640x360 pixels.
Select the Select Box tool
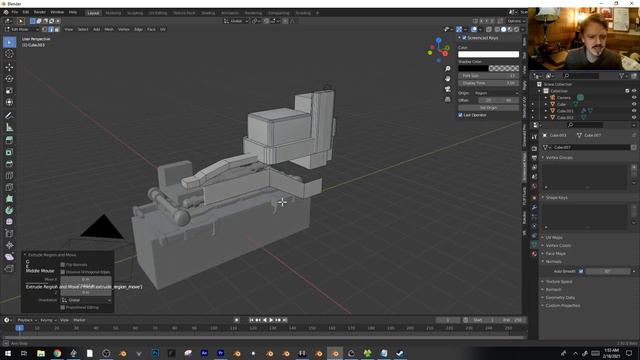tap(9, 42)
